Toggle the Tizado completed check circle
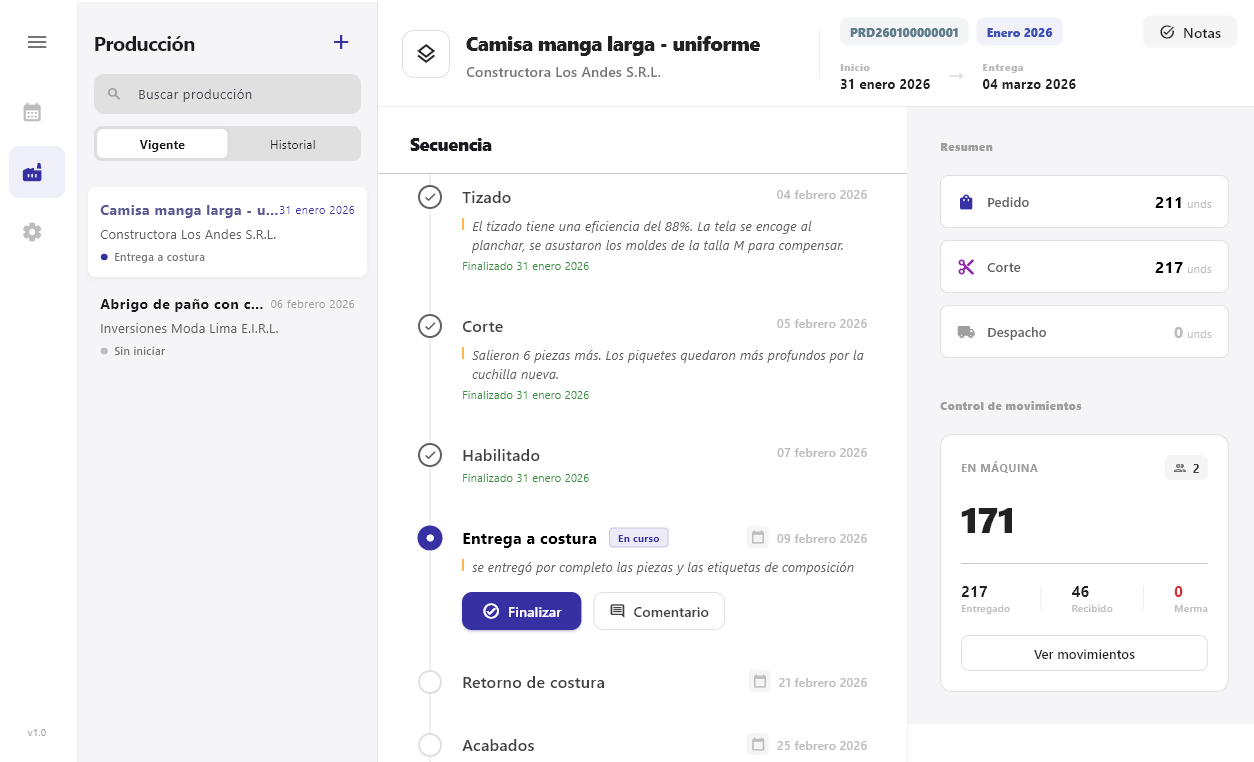1254x762 pixels. click(x=430, y=197)
